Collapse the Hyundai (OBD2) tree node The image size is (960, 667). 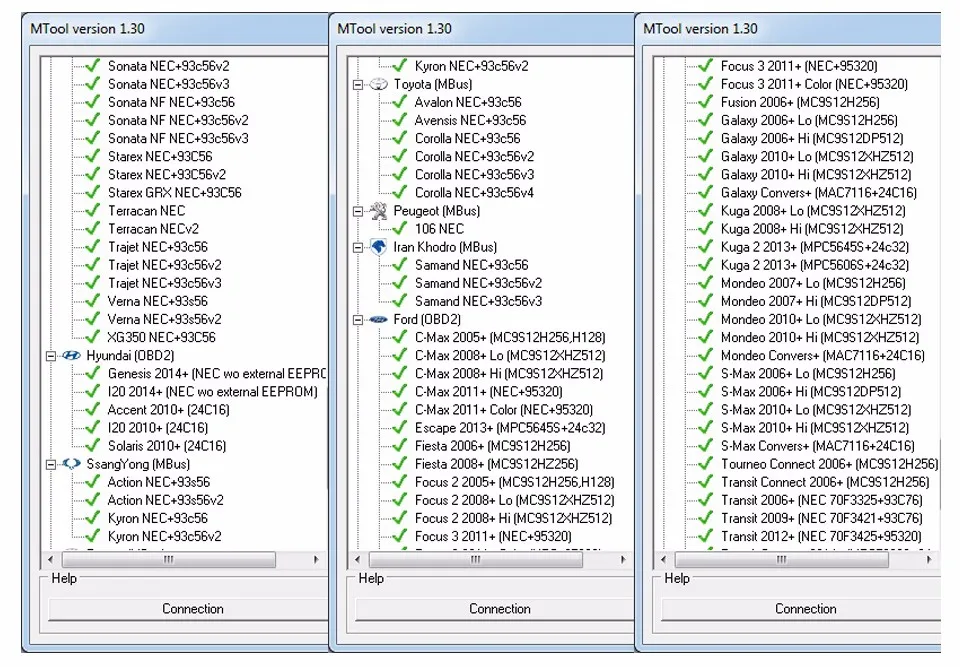coord(51,356)
